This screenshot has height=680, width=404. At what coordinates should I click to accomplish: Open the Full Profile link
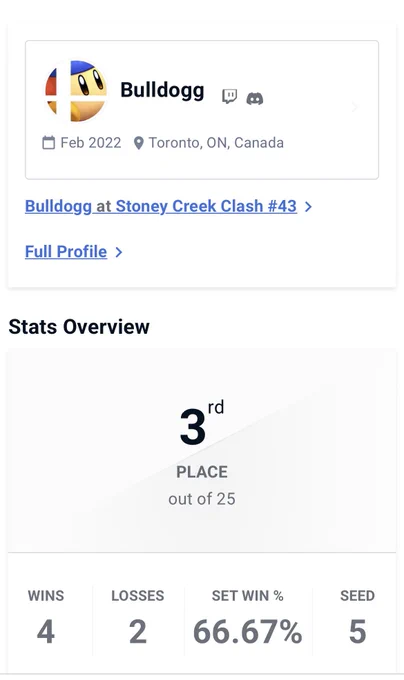point(66,252)
